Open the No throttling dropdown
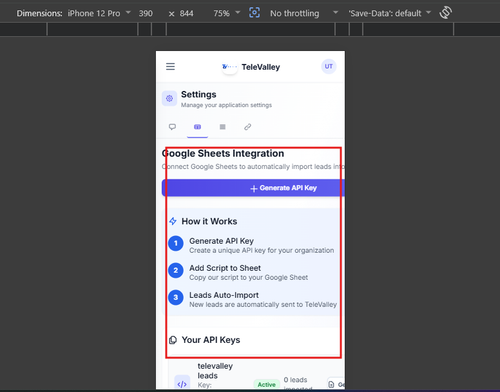500x392 pixels. pos(304,13)
